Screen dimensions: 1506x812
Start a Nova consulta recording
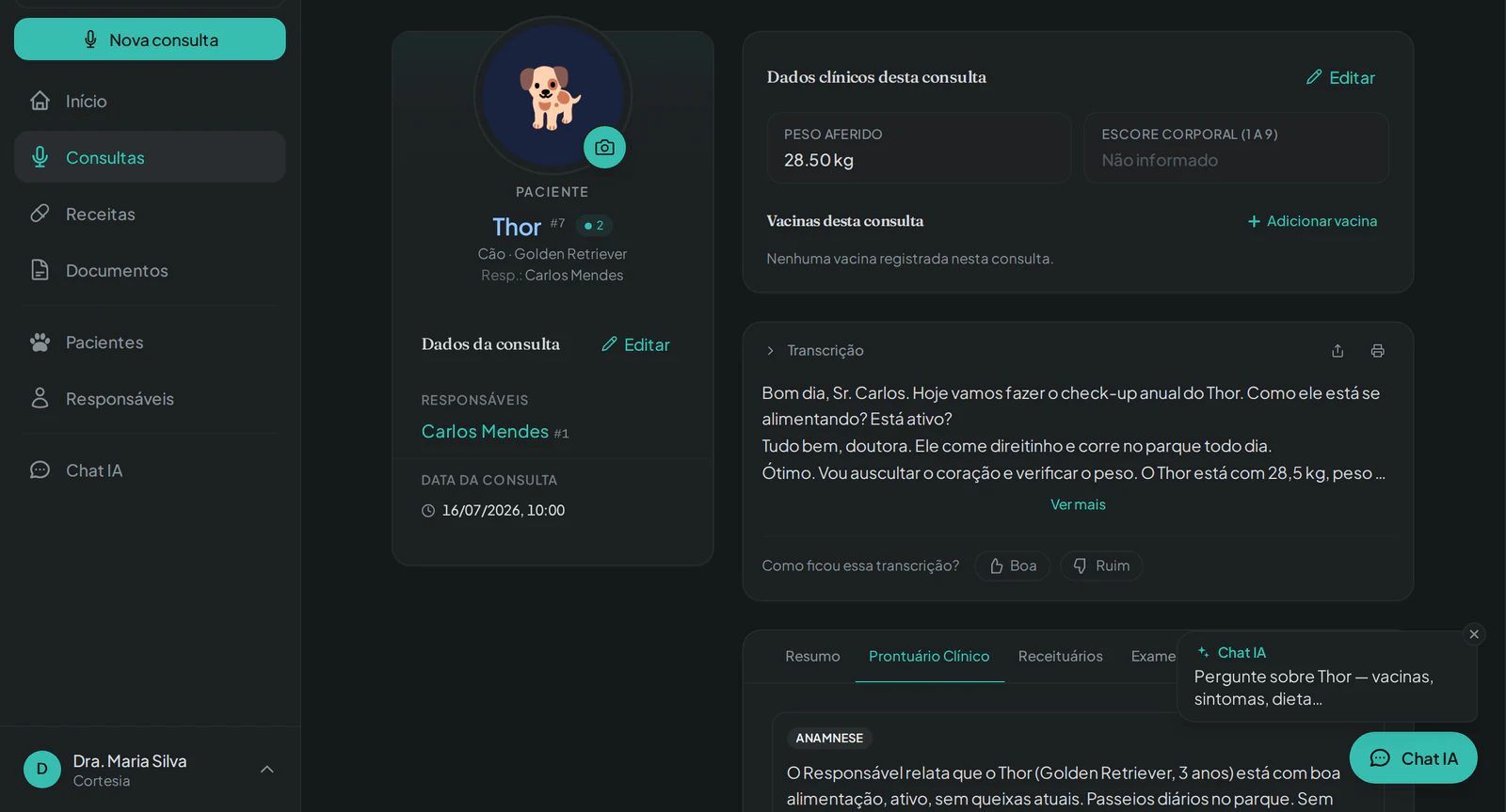150,40
